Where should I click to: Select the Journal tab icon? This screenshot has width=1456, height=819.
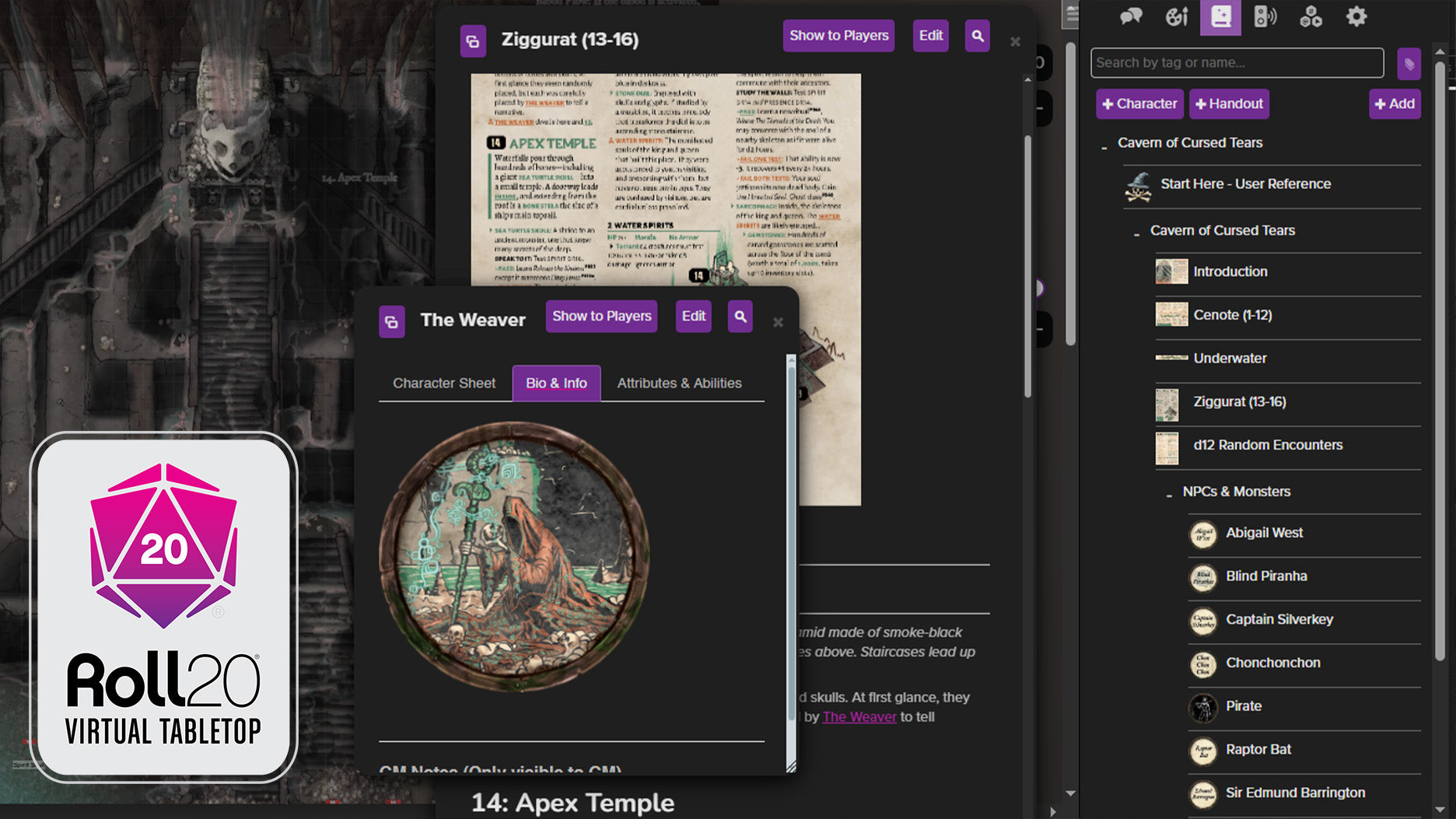coord(1220,16)
